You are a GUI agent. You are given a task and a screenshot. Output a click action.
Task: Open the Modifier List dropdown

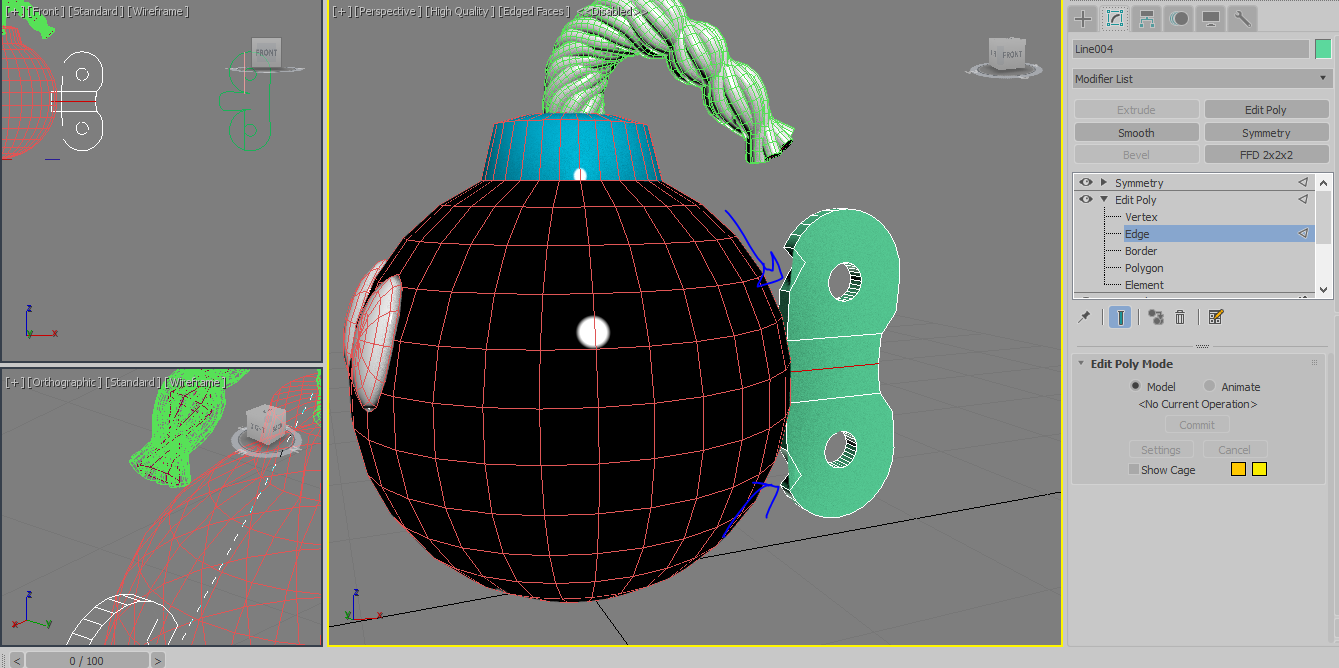1202,79
